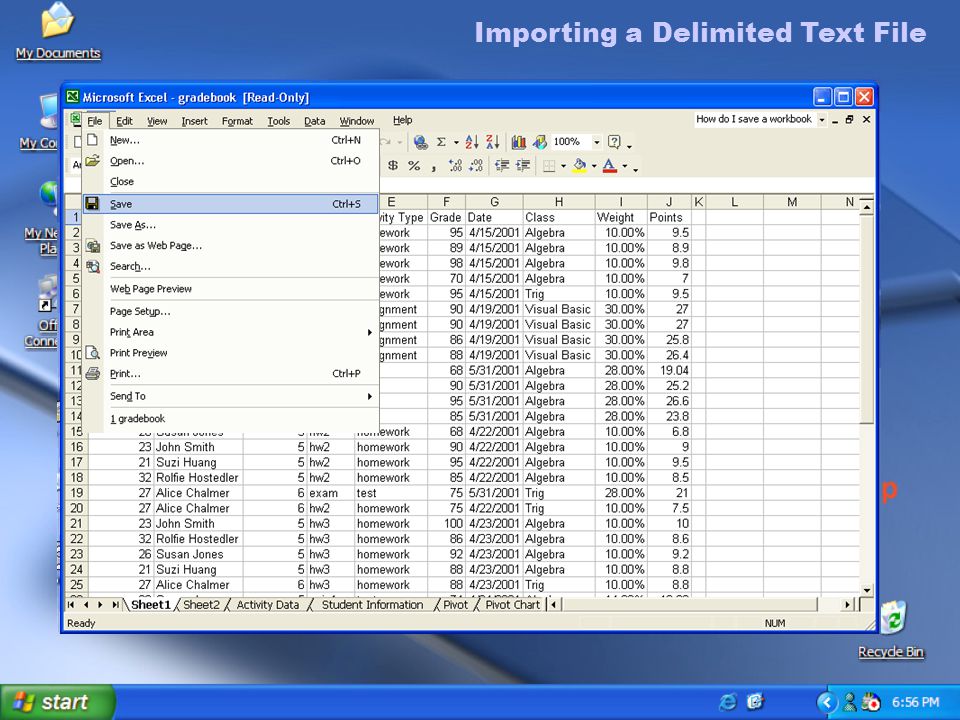960x720 pixels.
Task: Click the Fill Color paint bucket
Action: pos(579,166)
